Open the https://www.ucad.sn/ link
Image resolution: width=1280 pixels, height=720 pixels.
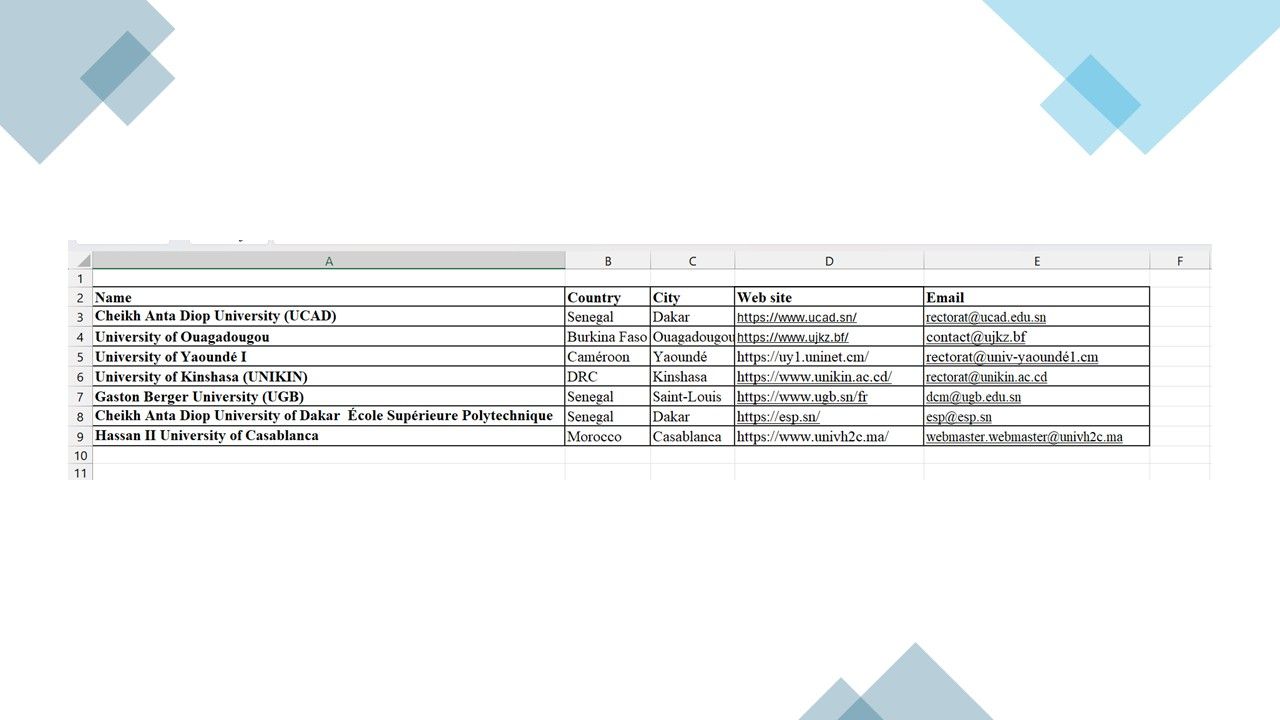click(796, 318)
